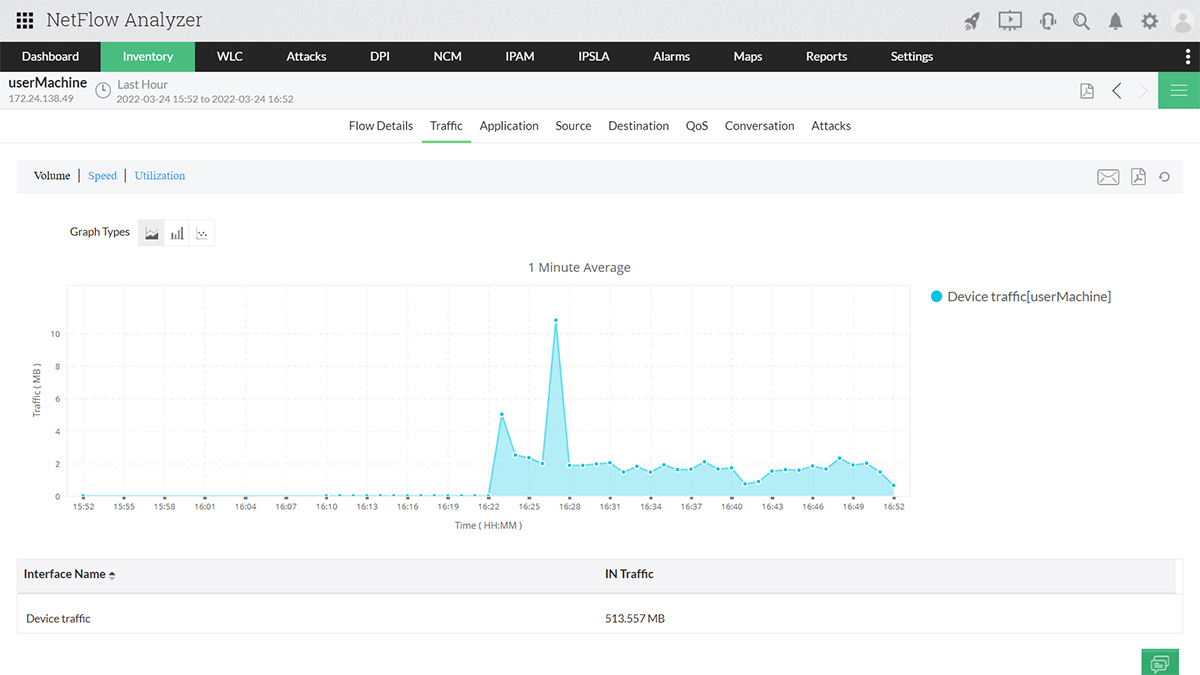
Task: Toggle the Device traffic legend color dot
Action: coord(936,297)
